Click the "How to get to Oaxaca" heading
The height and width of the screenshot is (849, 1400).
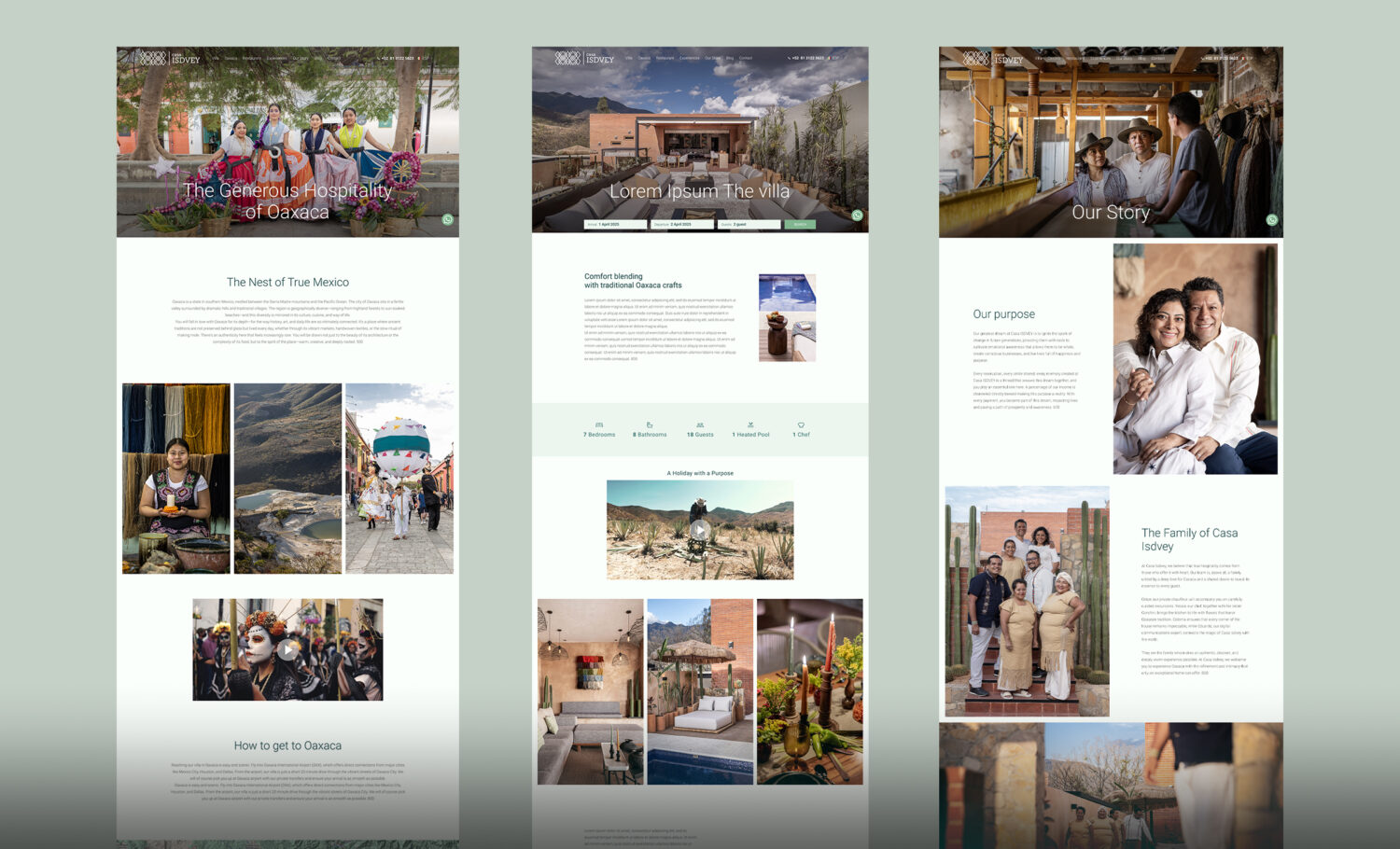click(x=287, y=745)
